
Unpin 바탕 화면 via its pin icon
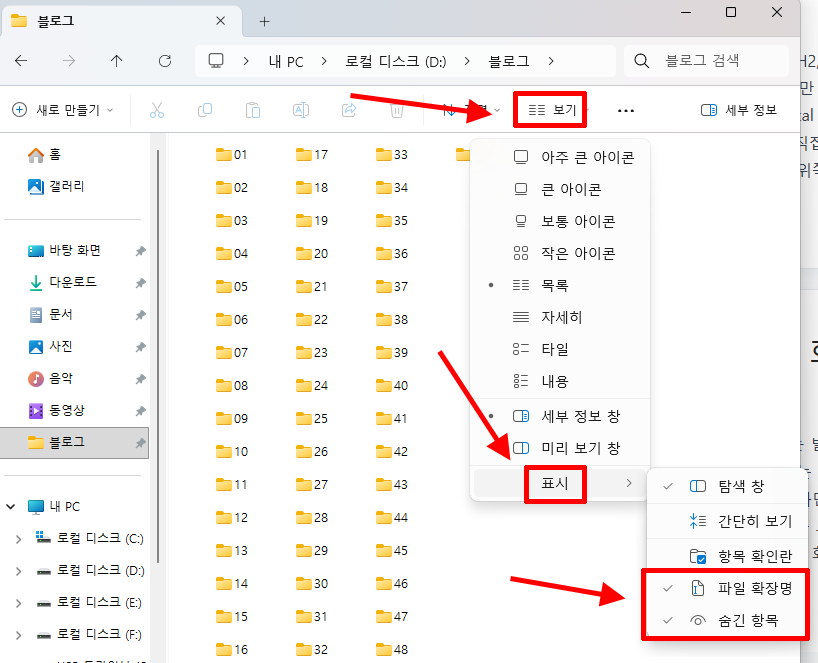[x=140, y=251]
